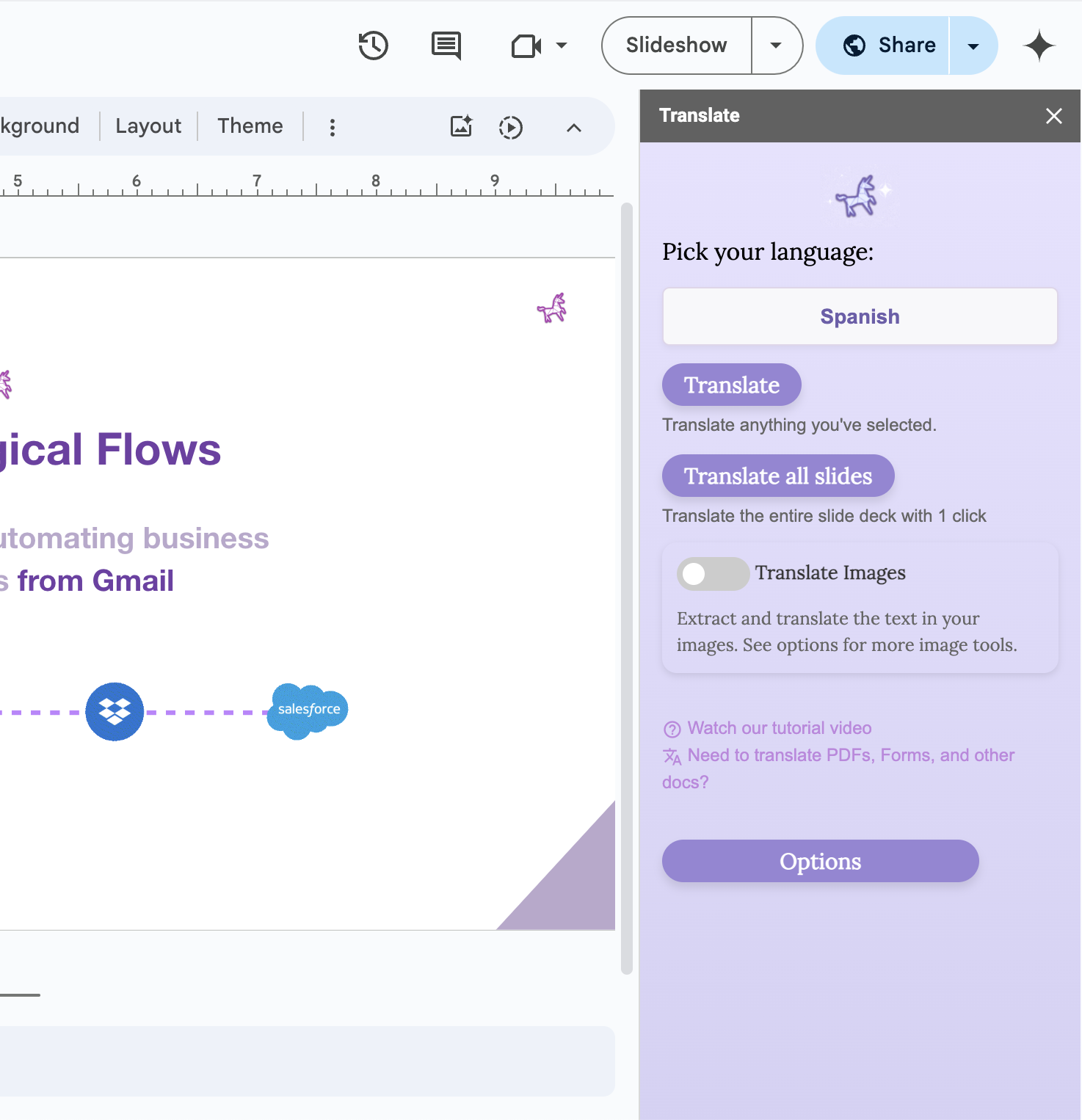Click the Share button
The height and width of the screenshot is (1120, 1082).
tap(883, 46)
